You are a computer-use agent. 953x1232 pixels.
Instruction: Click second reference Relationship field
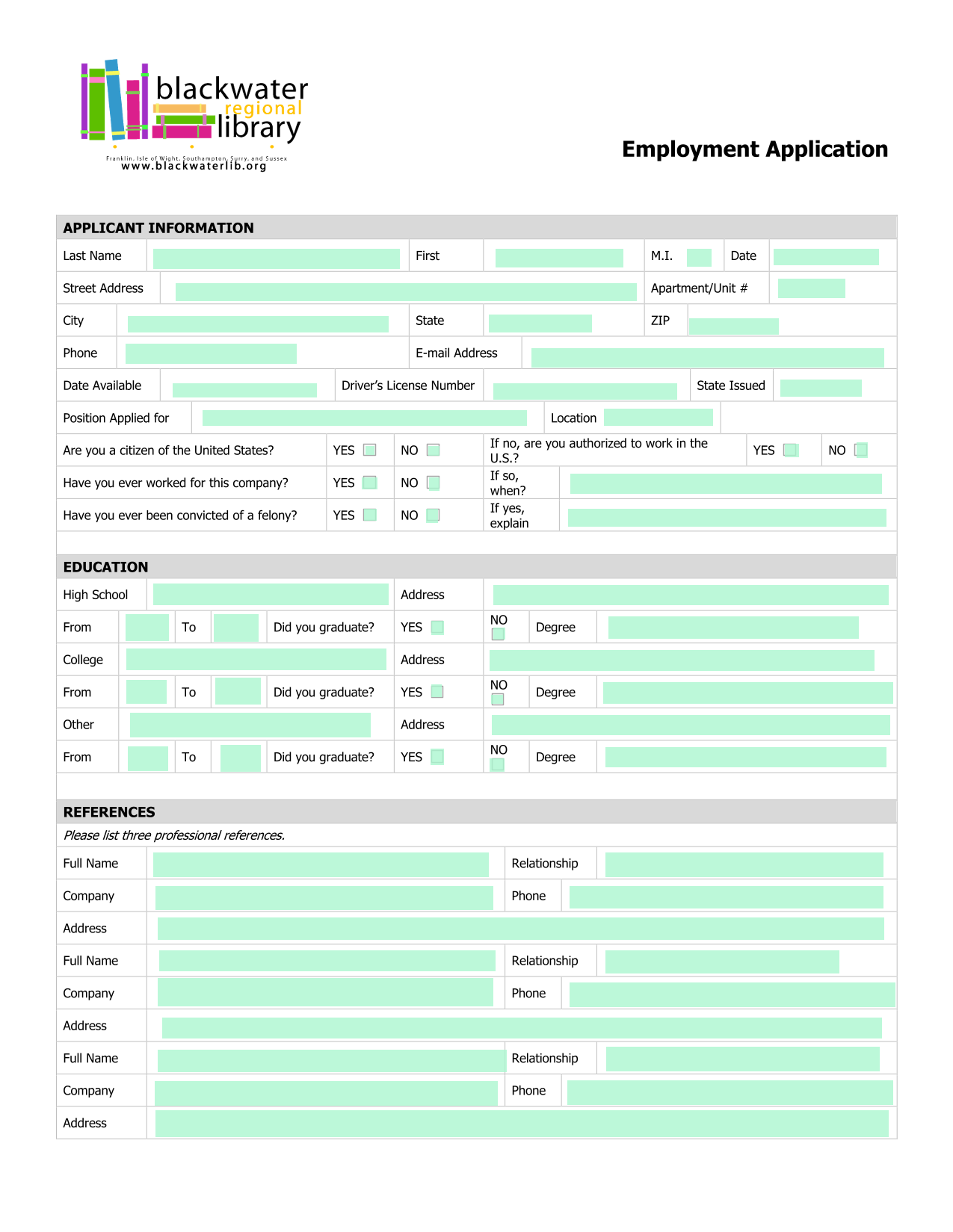tap(722, 962)
